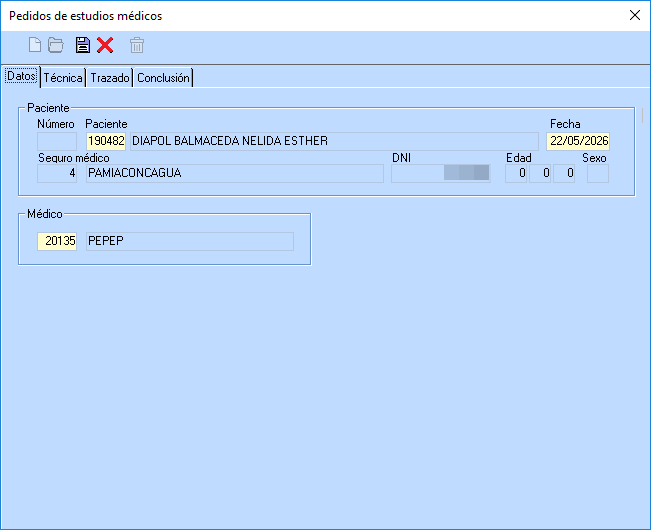The height and width of the screenshot is (530, 651).
Task: Click the last Edad field
Action: (564, 173)
